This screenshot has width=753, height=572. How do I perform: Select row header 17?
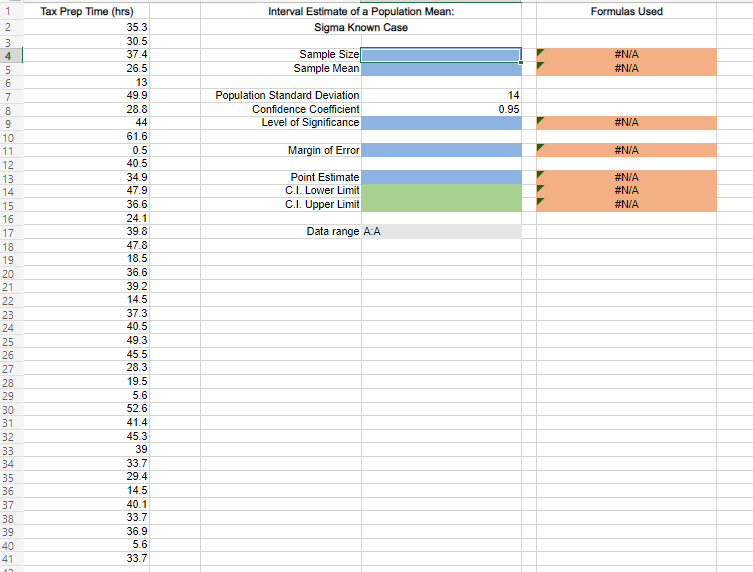tap(11, 233)
